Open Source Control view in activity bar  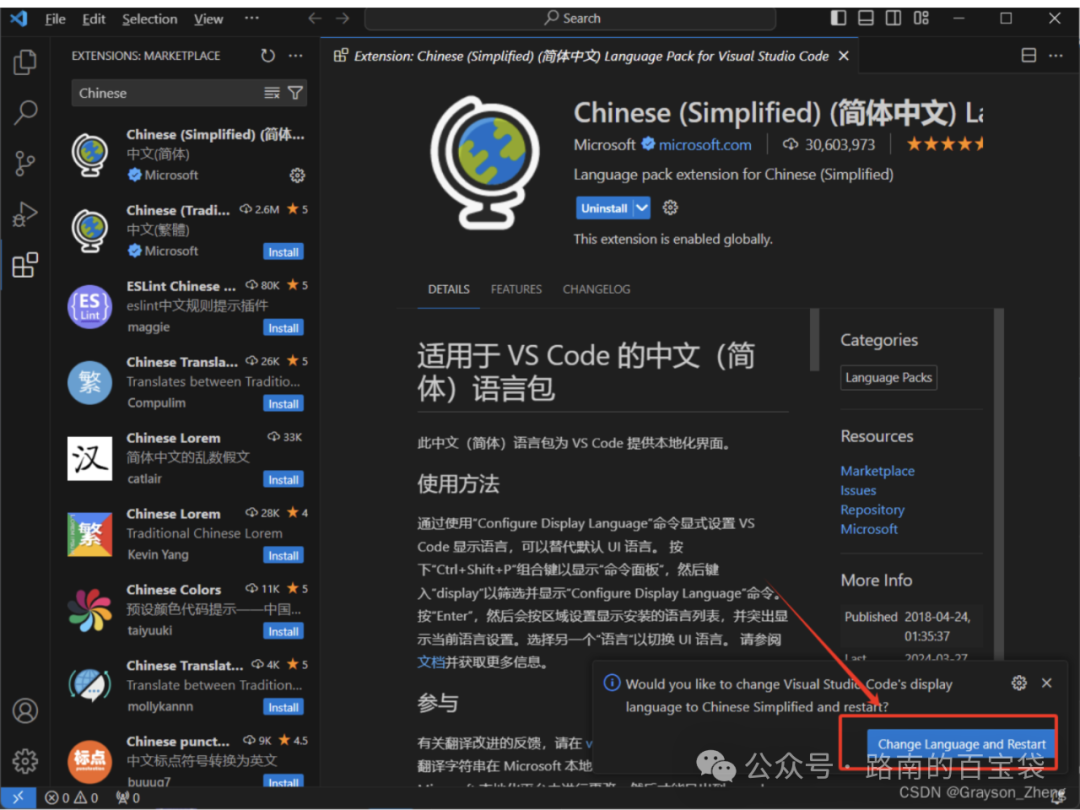click(x=25, y=164)
